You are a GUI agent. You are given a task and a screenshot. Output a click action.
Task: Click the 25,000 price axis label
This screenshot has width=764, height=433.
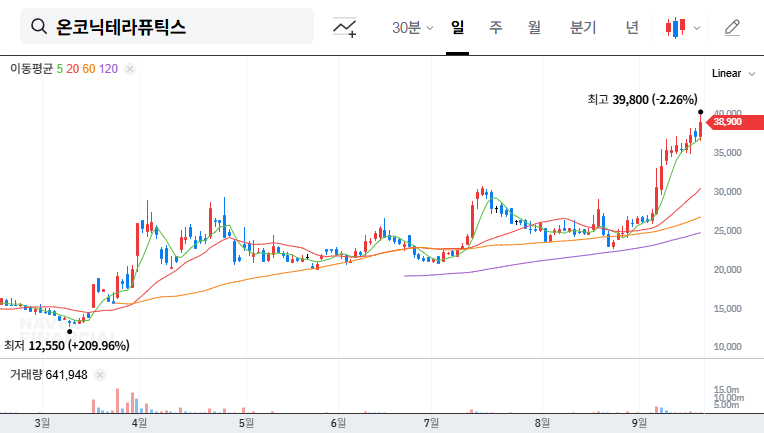[727, 231]
